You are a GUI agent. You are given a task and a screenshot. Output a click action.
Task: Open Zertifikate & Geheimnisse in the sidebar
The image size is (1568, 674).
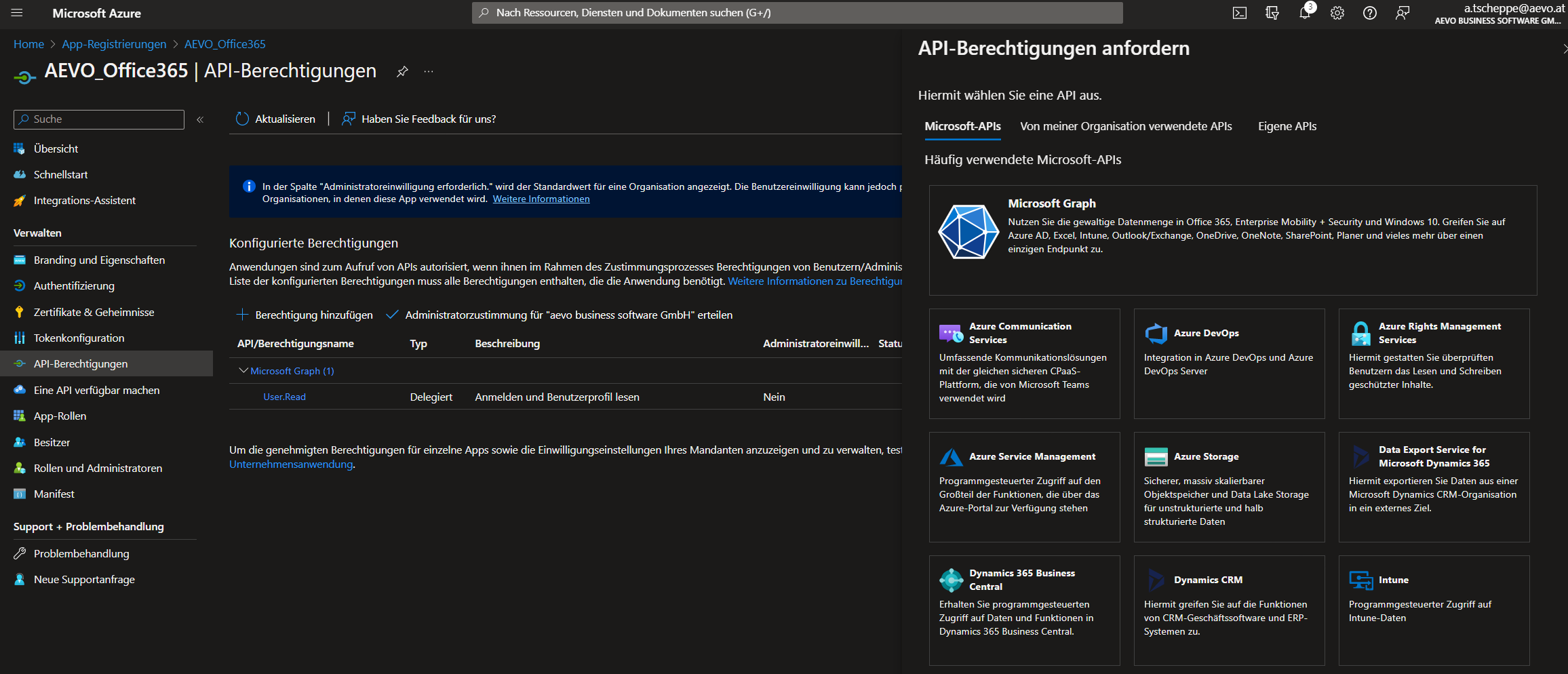pyautogui.click(x=93, y=312)
